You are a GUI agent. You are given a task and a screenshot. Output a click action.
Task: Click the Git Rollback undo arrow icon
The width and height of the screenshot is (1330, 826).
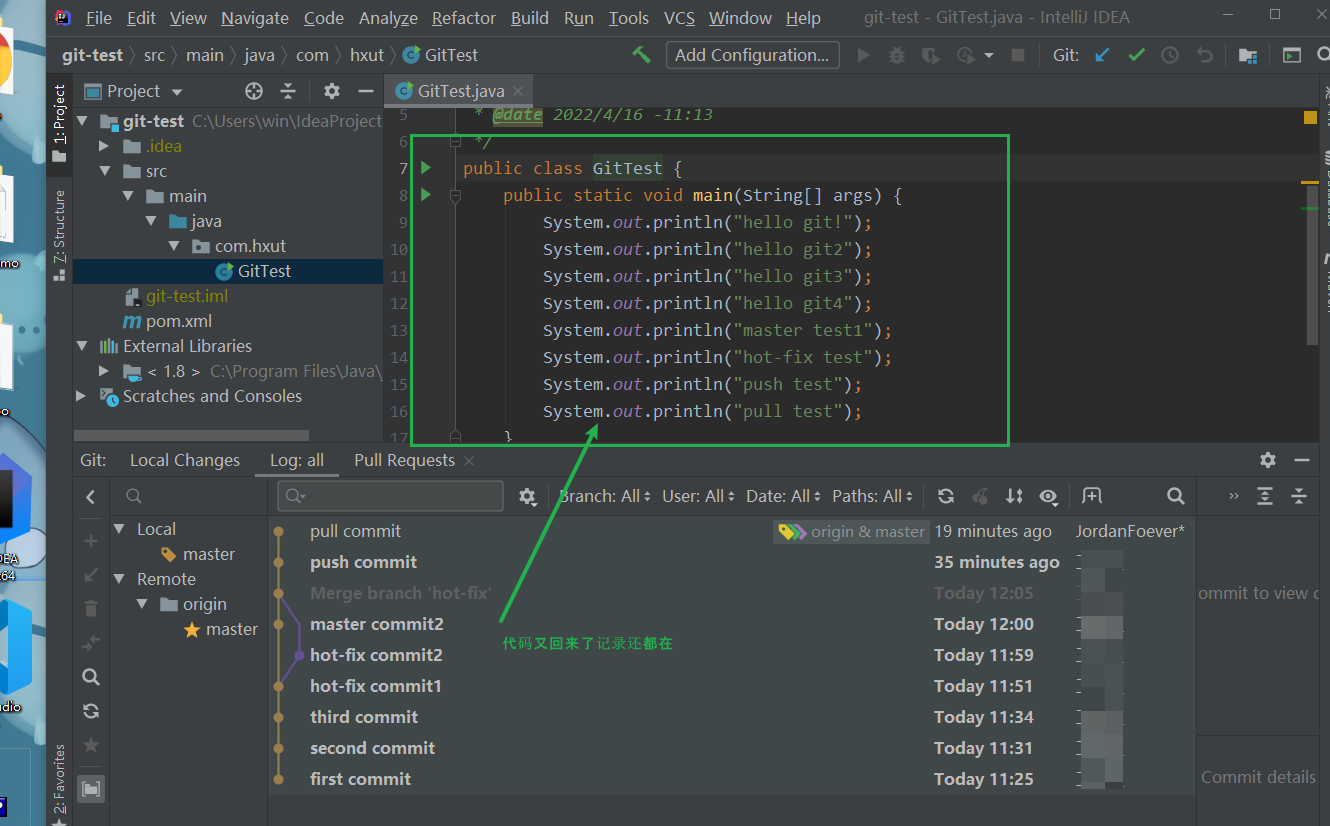tap(1205, 55)
